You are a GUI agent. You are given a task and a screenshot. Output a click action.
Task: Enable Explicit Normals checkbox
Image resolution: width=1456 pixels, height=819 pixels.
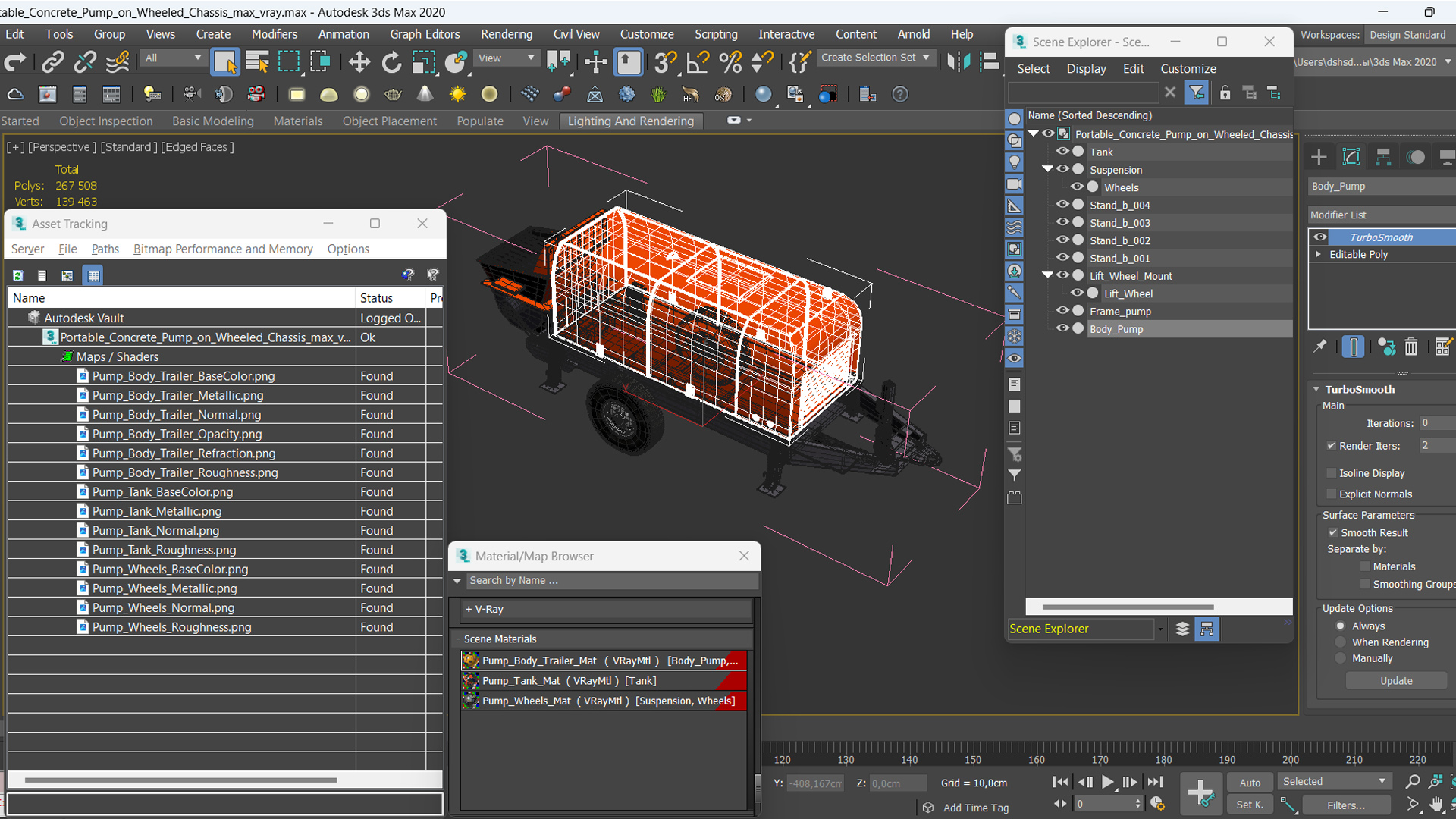click(1331, 494)
